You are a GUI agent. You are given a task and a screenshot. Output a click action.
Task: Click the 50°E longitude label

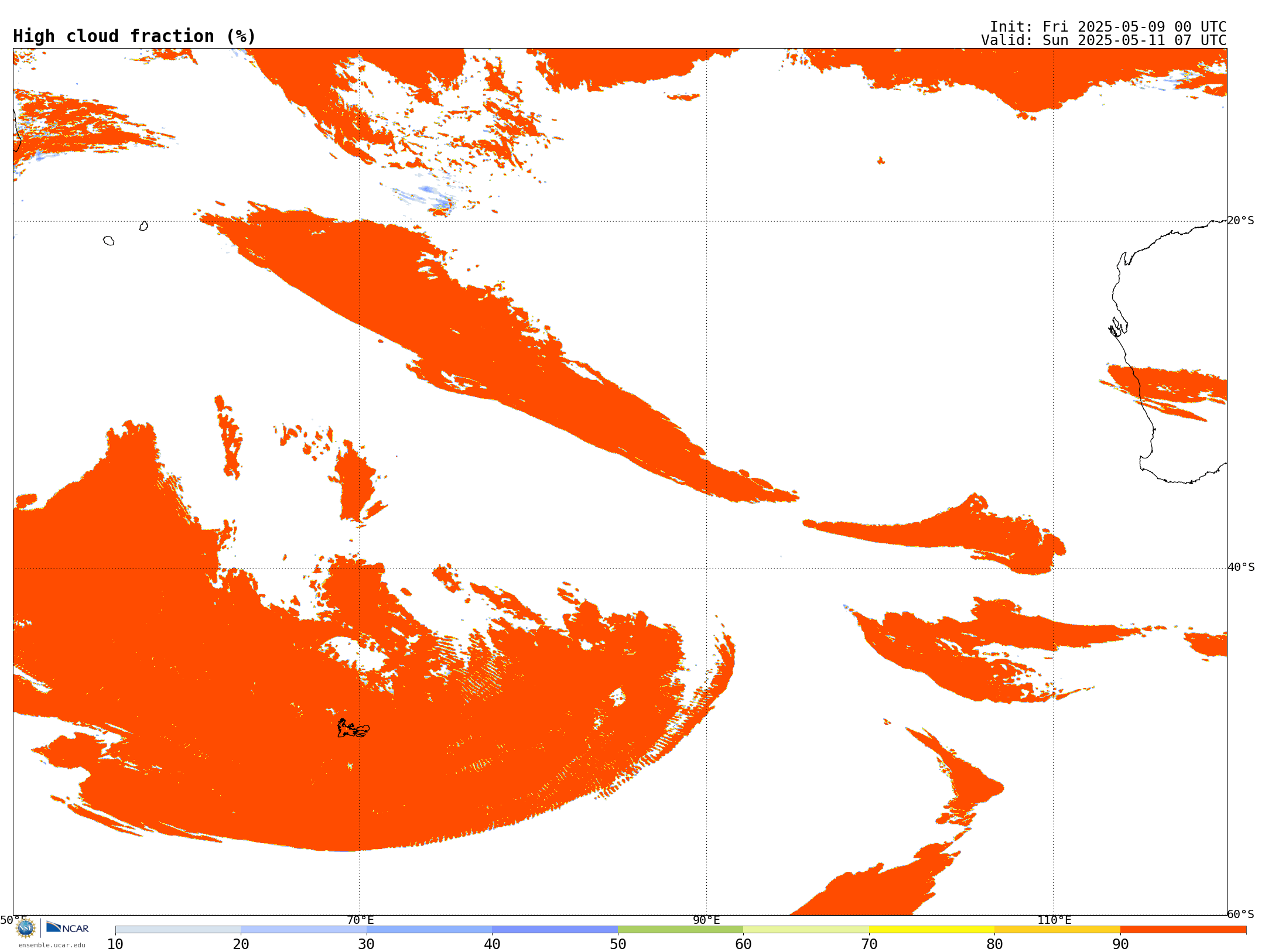pos(13,920)
